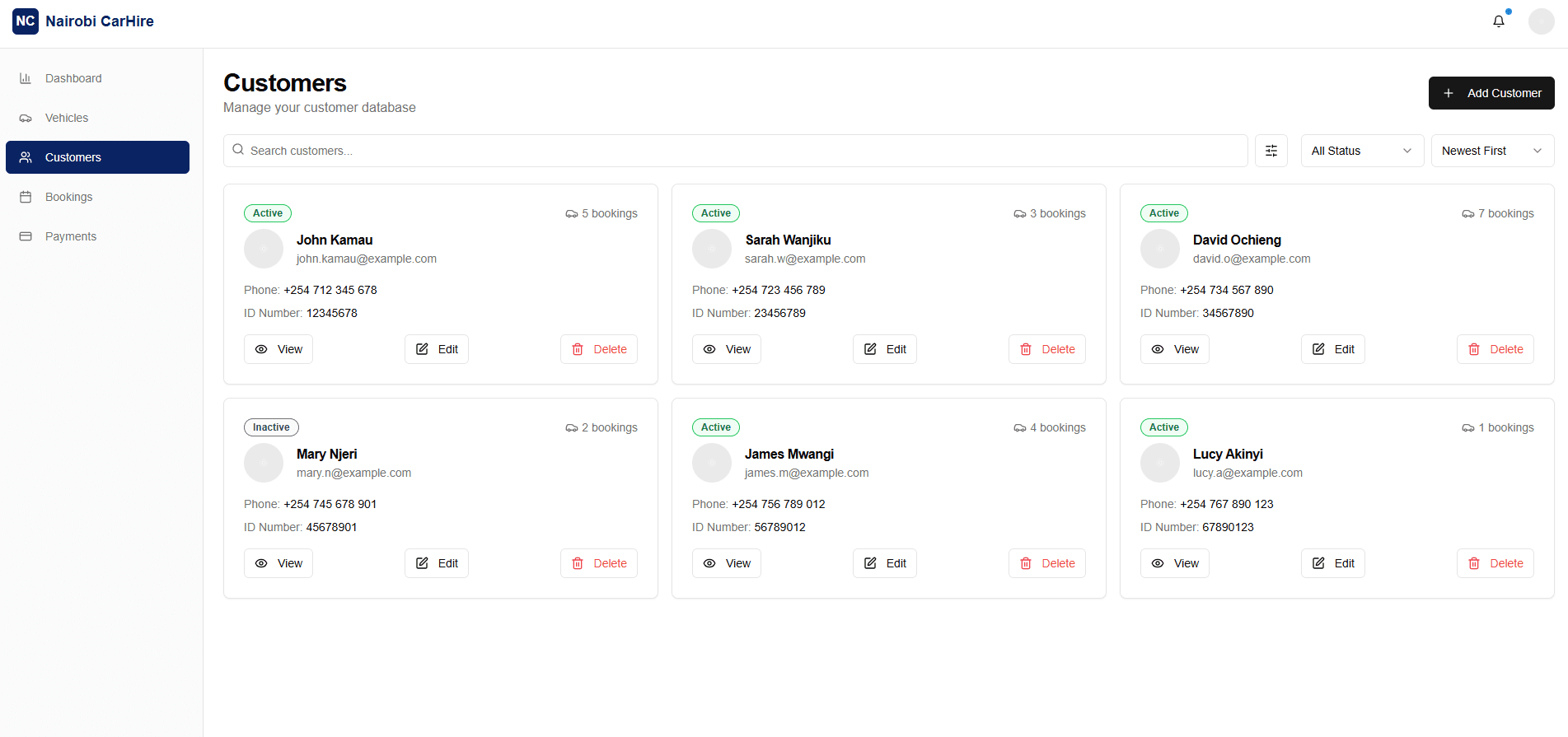Click the NC logo icon
This screenshot has width=1568, height=737.
26,21
